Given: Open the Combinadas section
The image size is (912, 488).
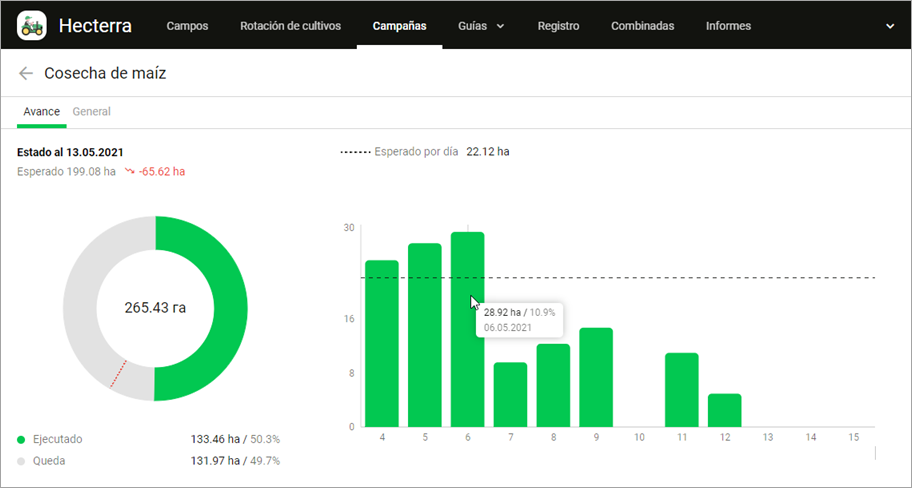Looking at the screenshot, I should (642, 26).
